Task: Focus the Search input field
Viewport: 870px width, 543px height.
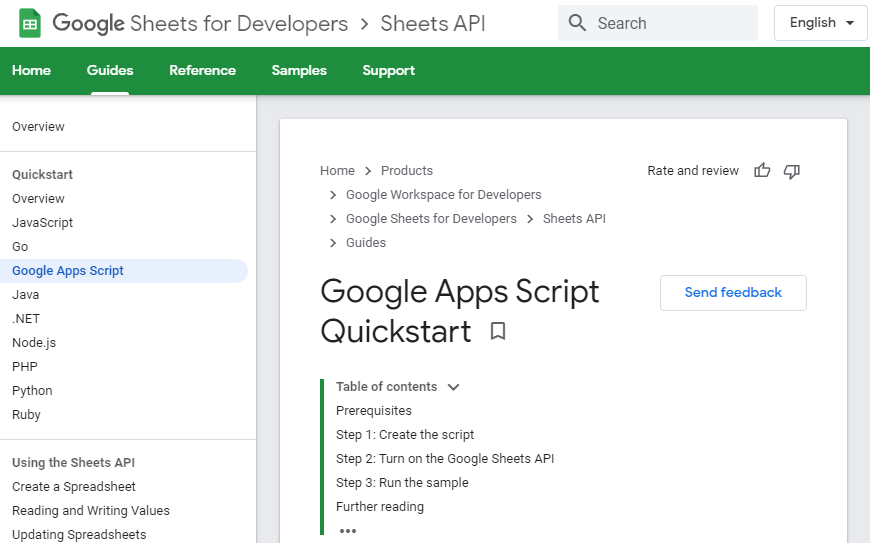Action: pyautogui.click(x=657, y=23)
